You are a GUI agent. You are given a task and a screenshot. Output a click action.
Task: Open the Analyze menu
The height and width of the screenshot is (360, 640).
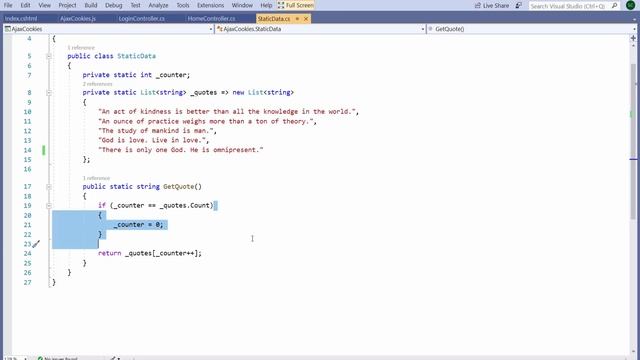[158, 5]
